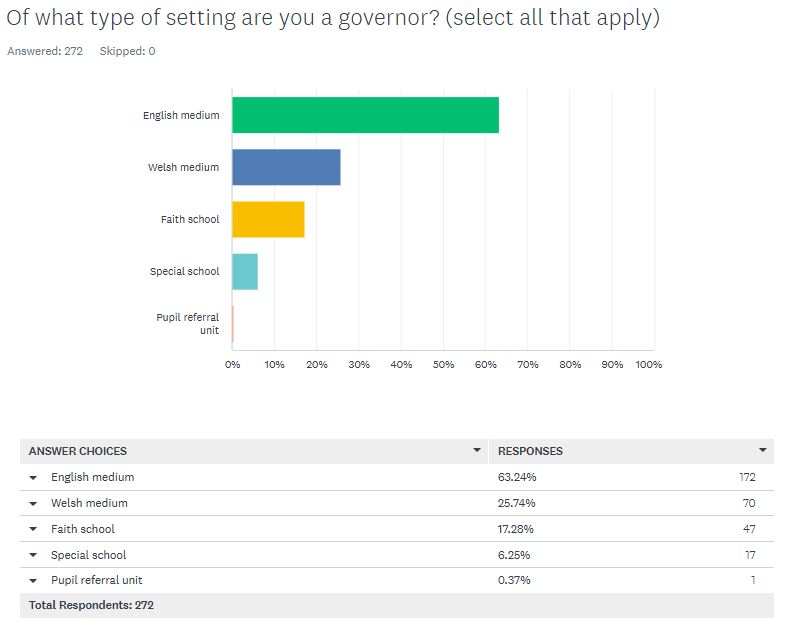Expand the Special school row arrow
793x631 pixels.
point(33,556)
